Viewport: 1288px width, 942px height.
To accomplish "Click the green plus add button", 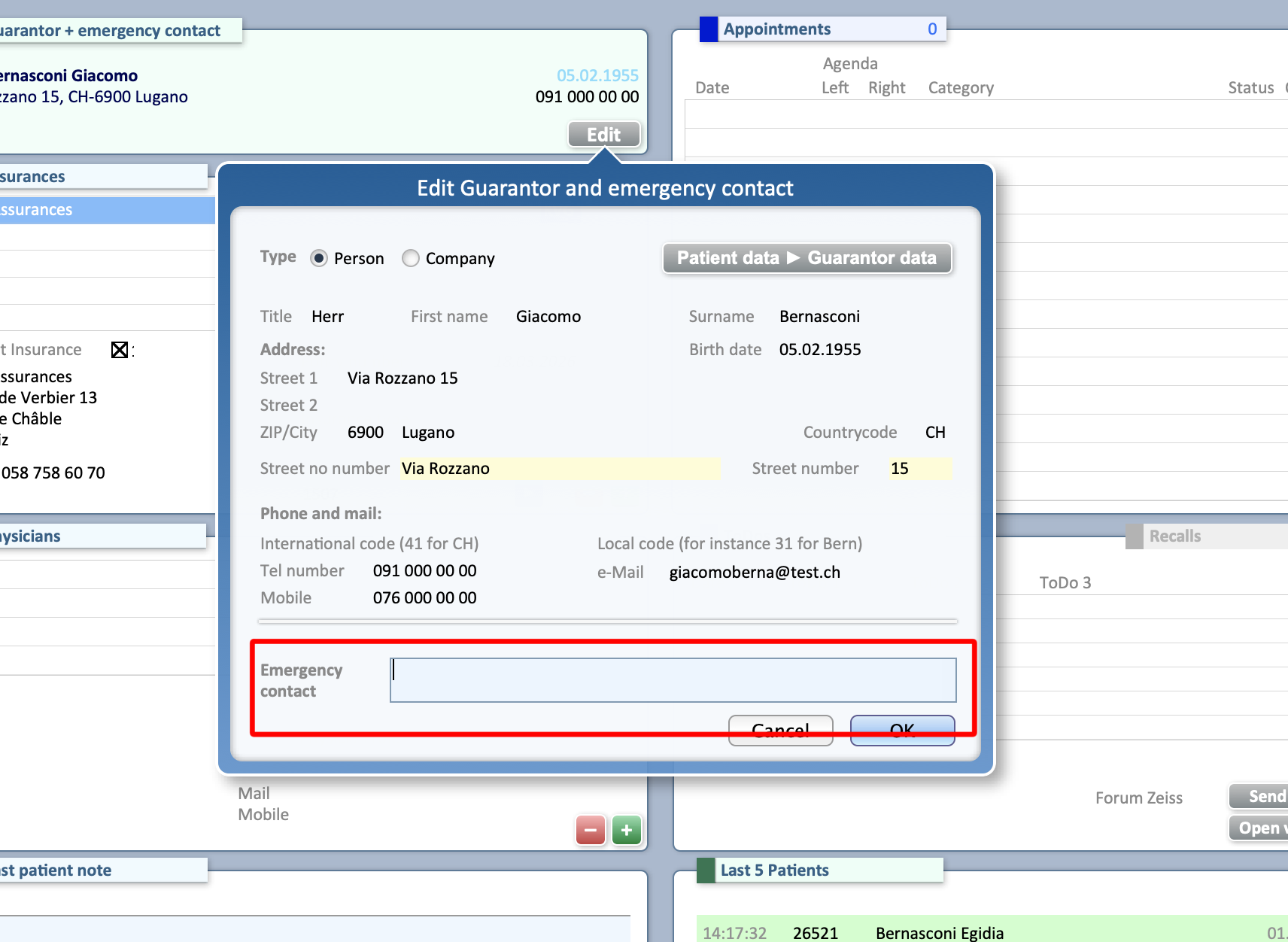I will [x=627, y=831].
